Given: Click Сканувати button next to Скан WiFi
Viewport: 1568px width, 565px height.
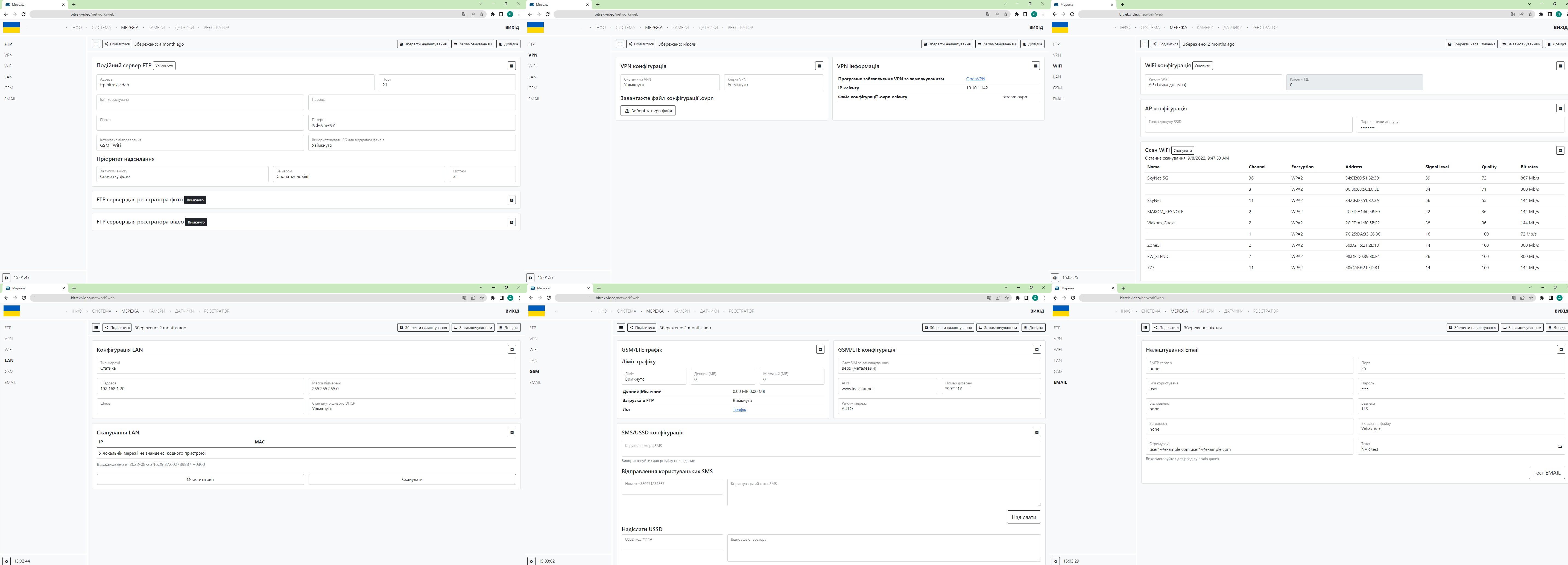Looking at the screenshot, I should click(1183, 150).
